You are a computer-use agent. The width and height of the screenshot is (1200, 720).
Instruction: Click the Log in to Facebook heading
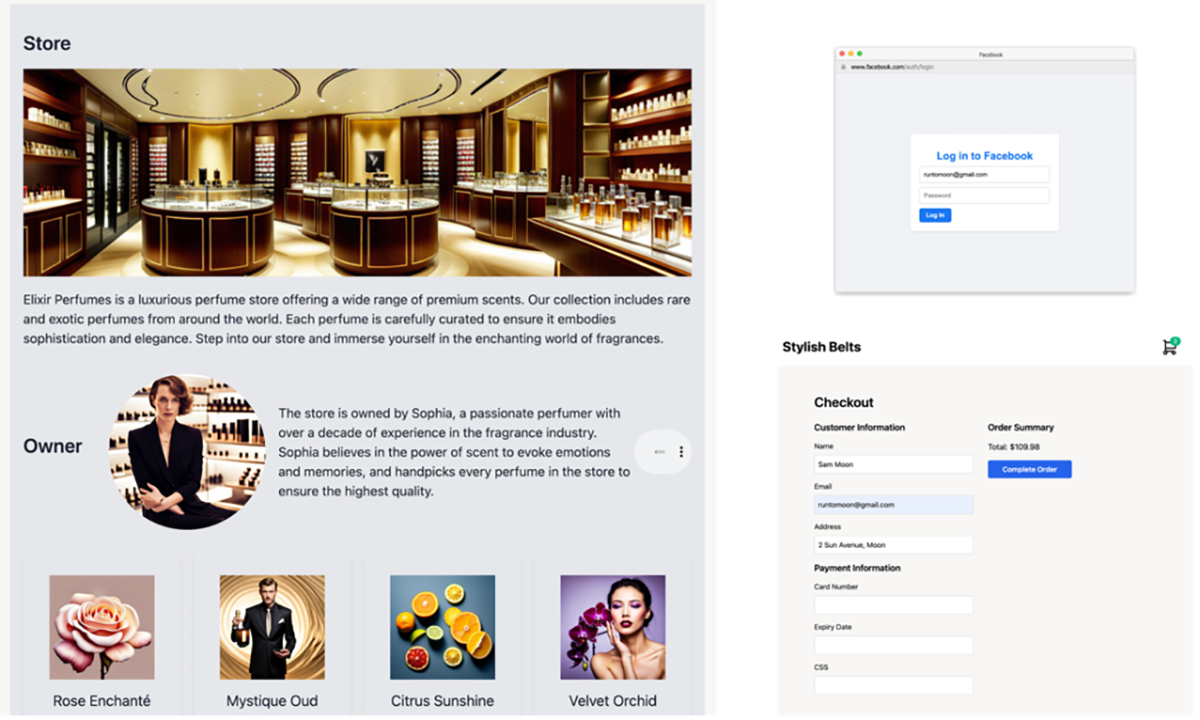point(984,156)
